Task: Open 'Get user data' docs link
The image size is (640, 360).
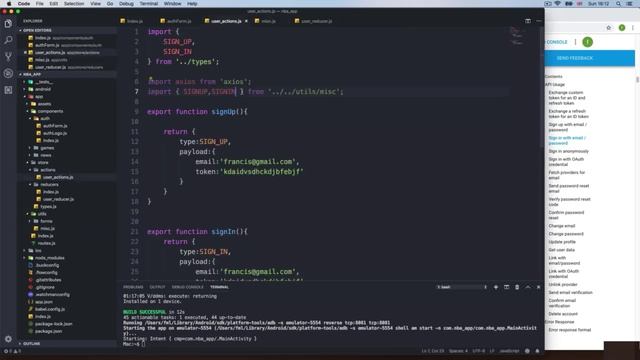Action: click(x=562, y=250)
